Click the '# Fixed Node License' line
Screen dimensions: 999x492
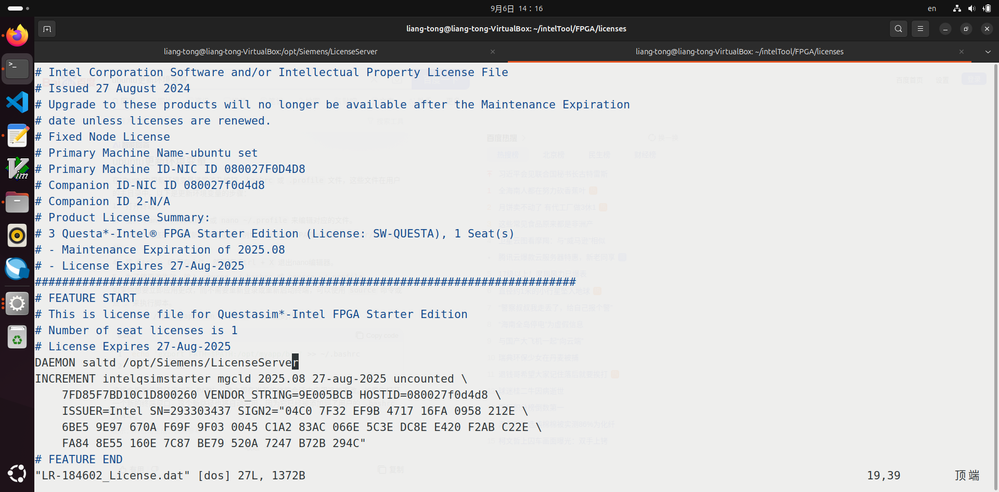tap(102, 136)
